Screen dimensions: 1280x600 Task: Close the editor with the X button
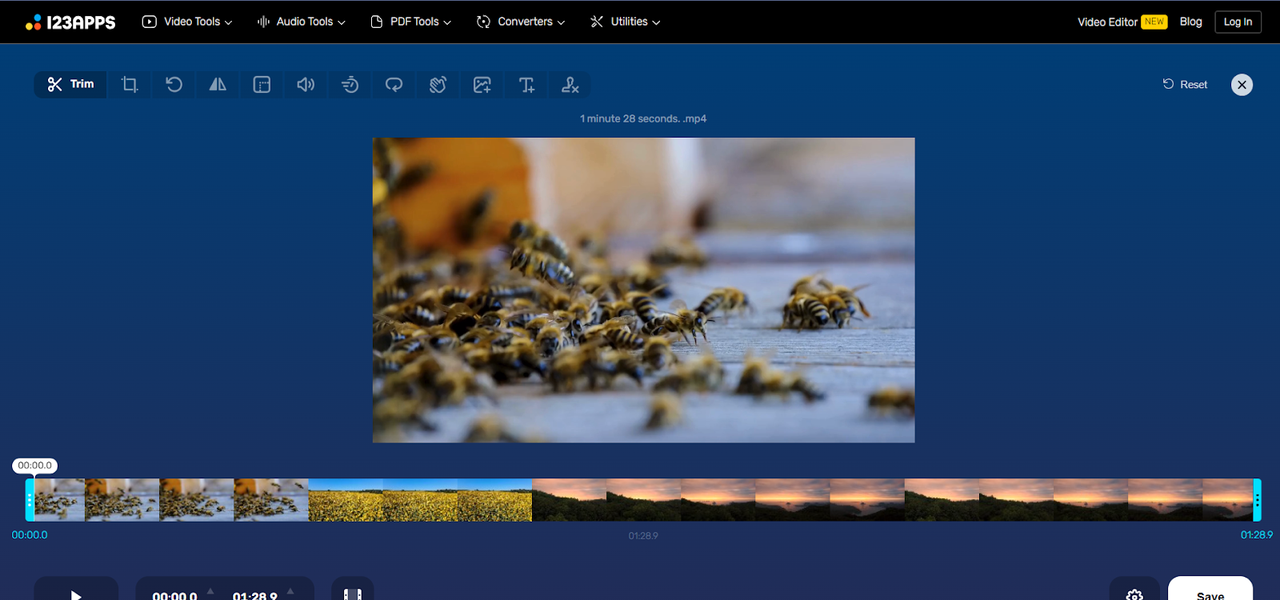click(1242, 85)
